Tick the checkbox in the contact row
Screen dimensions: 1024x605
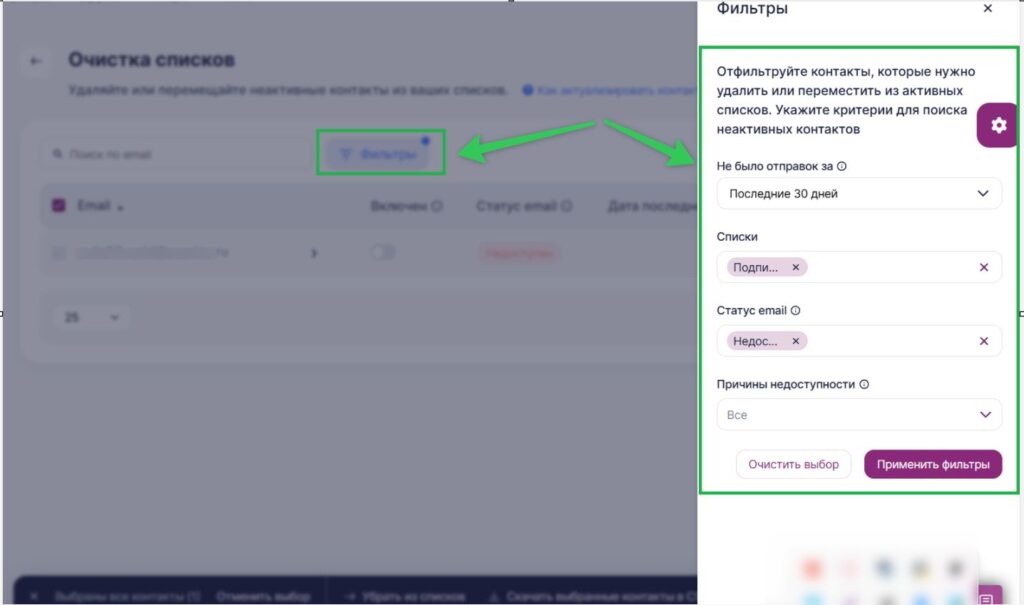pos(59,253)
